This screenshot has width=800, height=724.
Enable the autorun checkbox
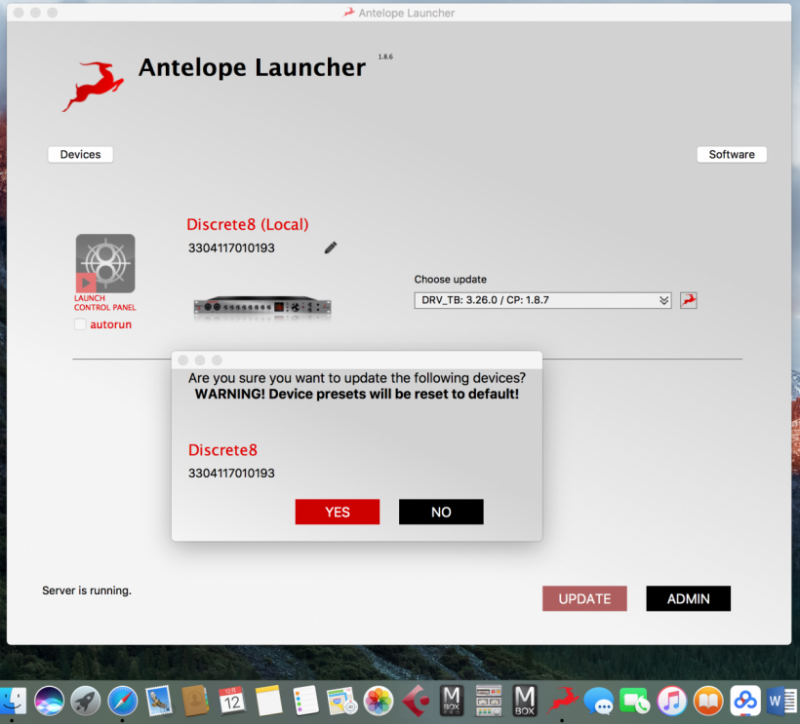tap(80, 324)
